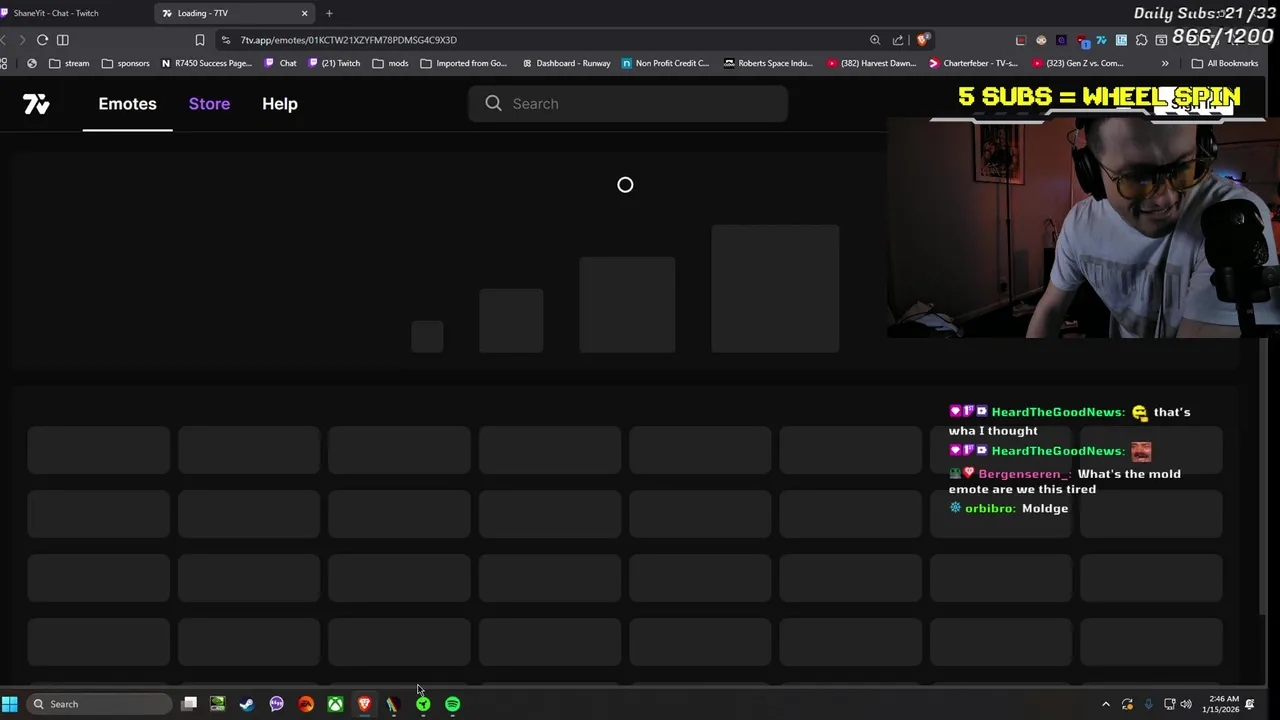The image size is (1280, 720).
Task: Open the Charterfeber - TV-s... bookmark
Action: [973, 63]
